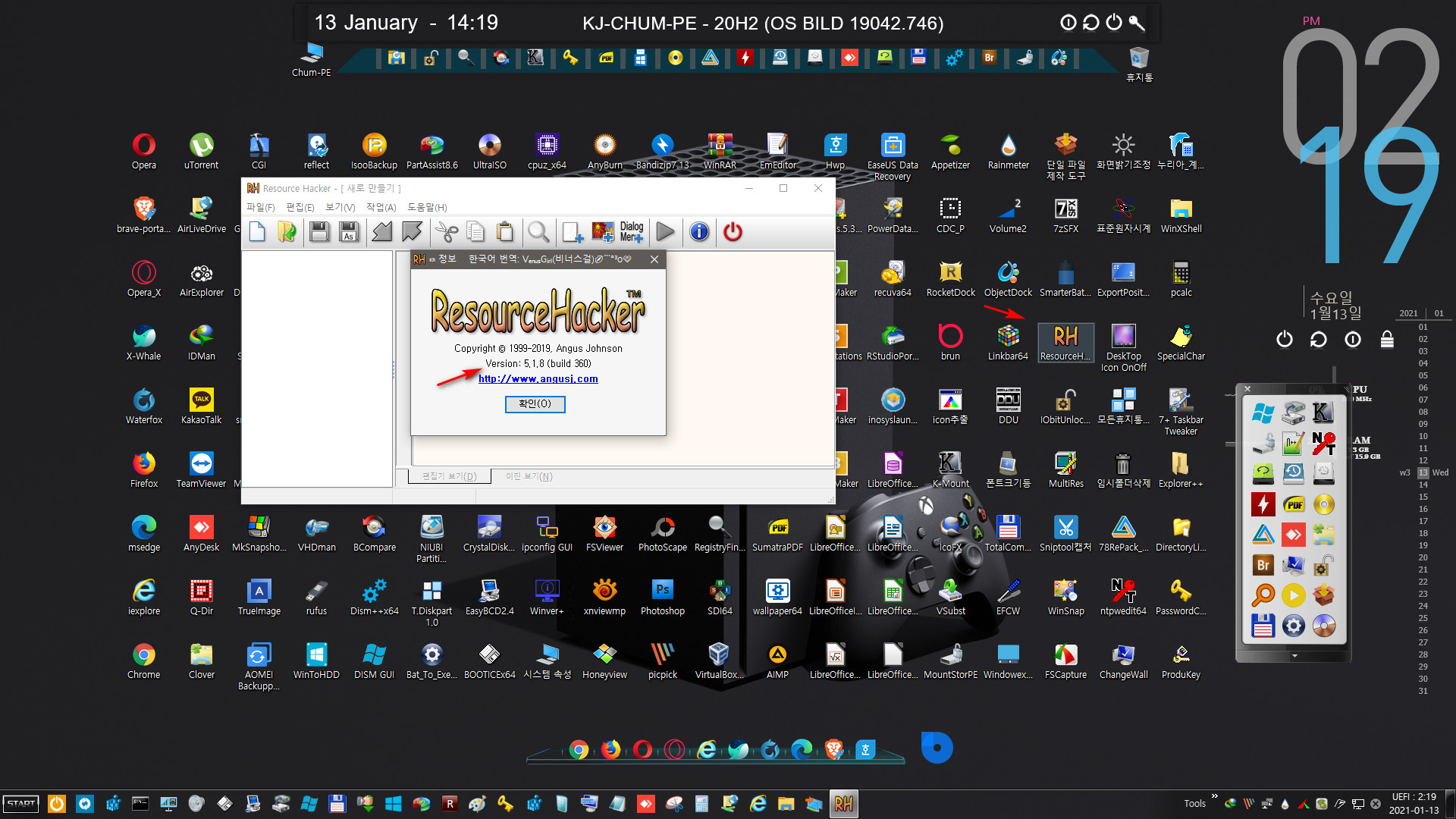Click the Tools label on the taskbar
Viewport: 1456px width, 819px height.
click(x=1195, y=804)
